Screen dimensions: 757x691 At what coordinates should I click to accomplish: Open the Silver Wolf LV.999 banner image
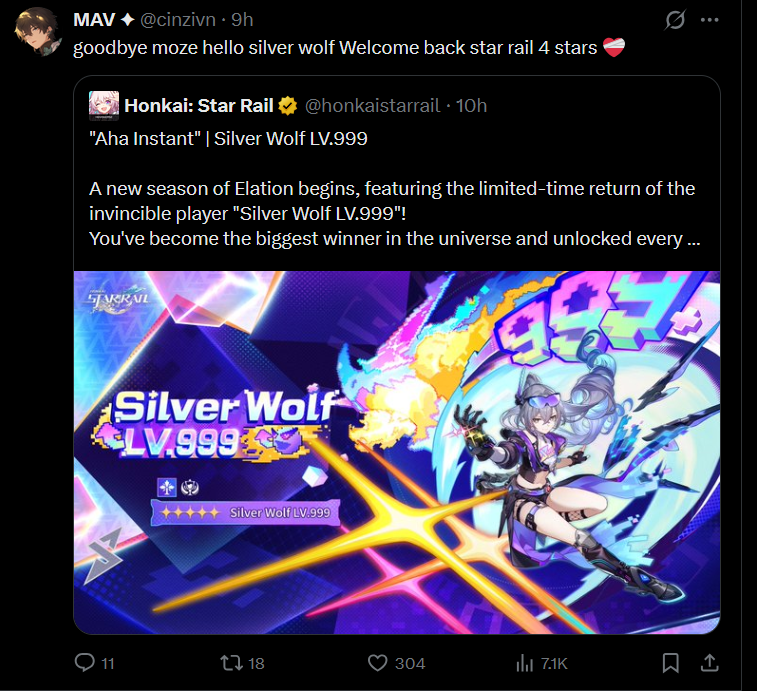(397, 452)
